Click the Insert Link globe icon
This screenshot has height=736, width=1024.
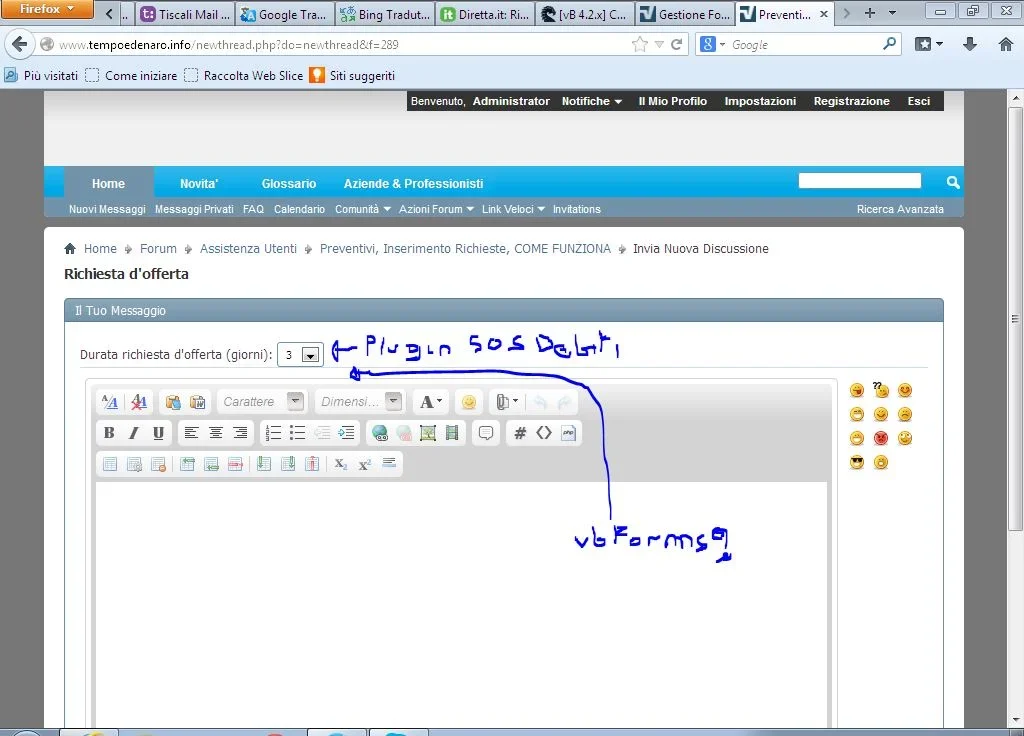(x=379, y=432)
